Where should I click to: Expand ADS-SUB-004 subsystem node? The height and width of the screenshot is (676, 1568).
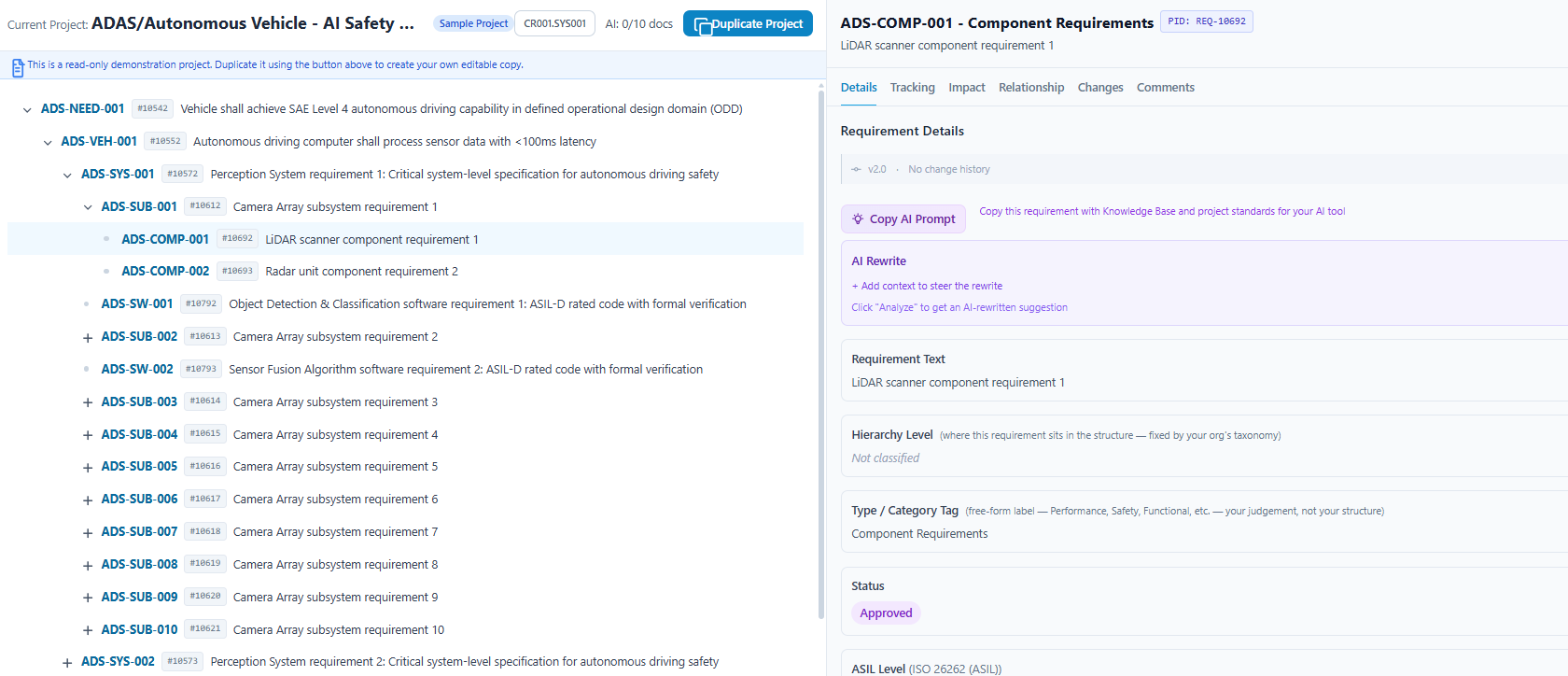[88, 435]
